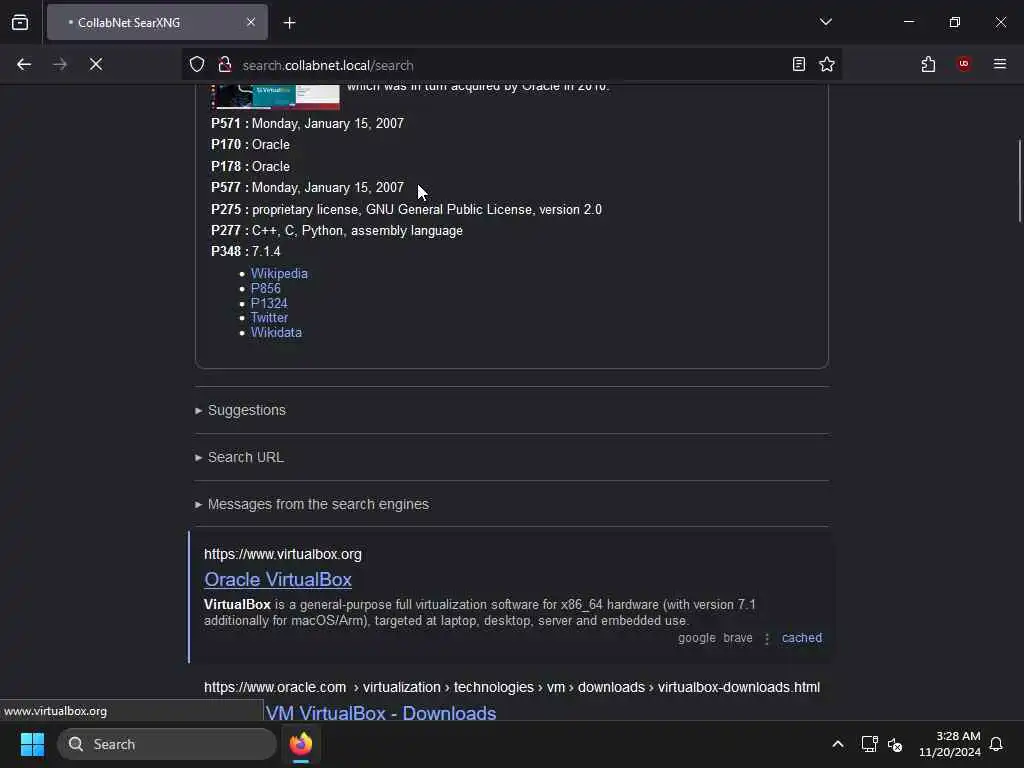Open Firefox View icon
1024x768 pixels.
20,23
